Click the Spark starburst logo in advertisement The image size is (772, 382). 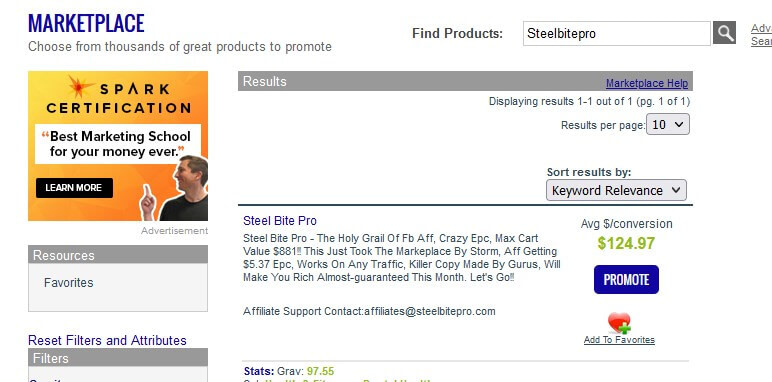click(x=81, y=87)
